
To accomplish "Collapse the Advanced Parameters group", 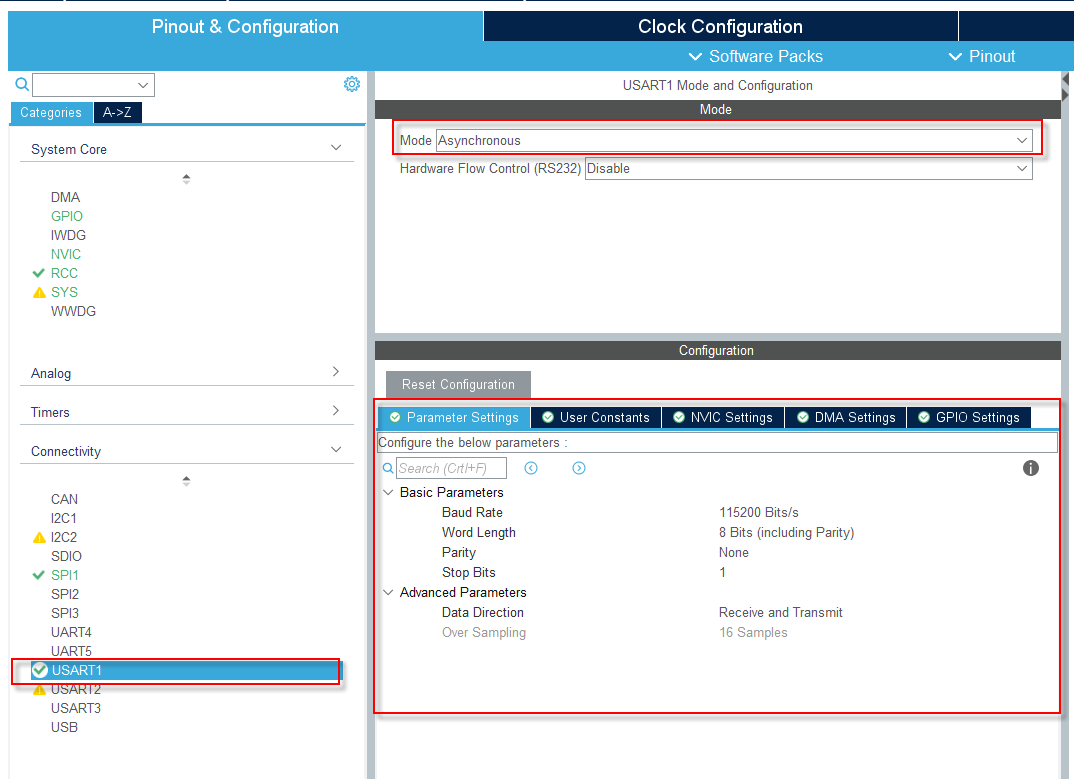I will (x=388, y=593).
